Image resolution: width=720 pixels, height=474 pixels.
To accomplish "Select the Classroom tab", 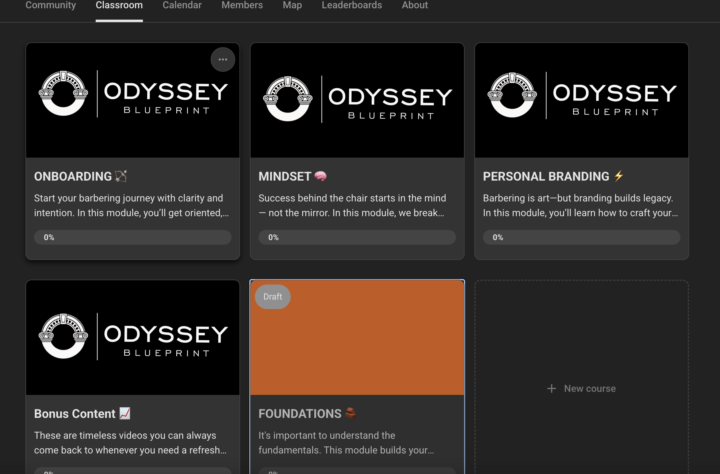I will tap(119, 6).
